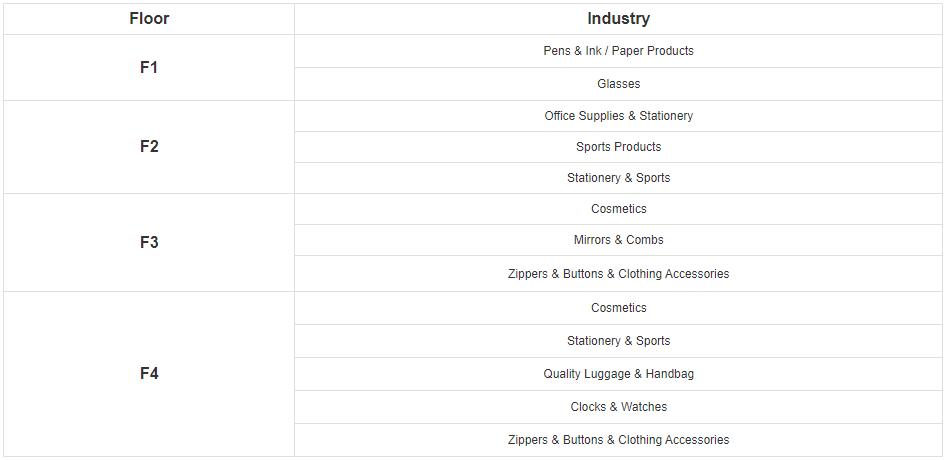Viewport: 946px width, 460px height.
Task: Click the Floor column header
Action: point(149,19)
